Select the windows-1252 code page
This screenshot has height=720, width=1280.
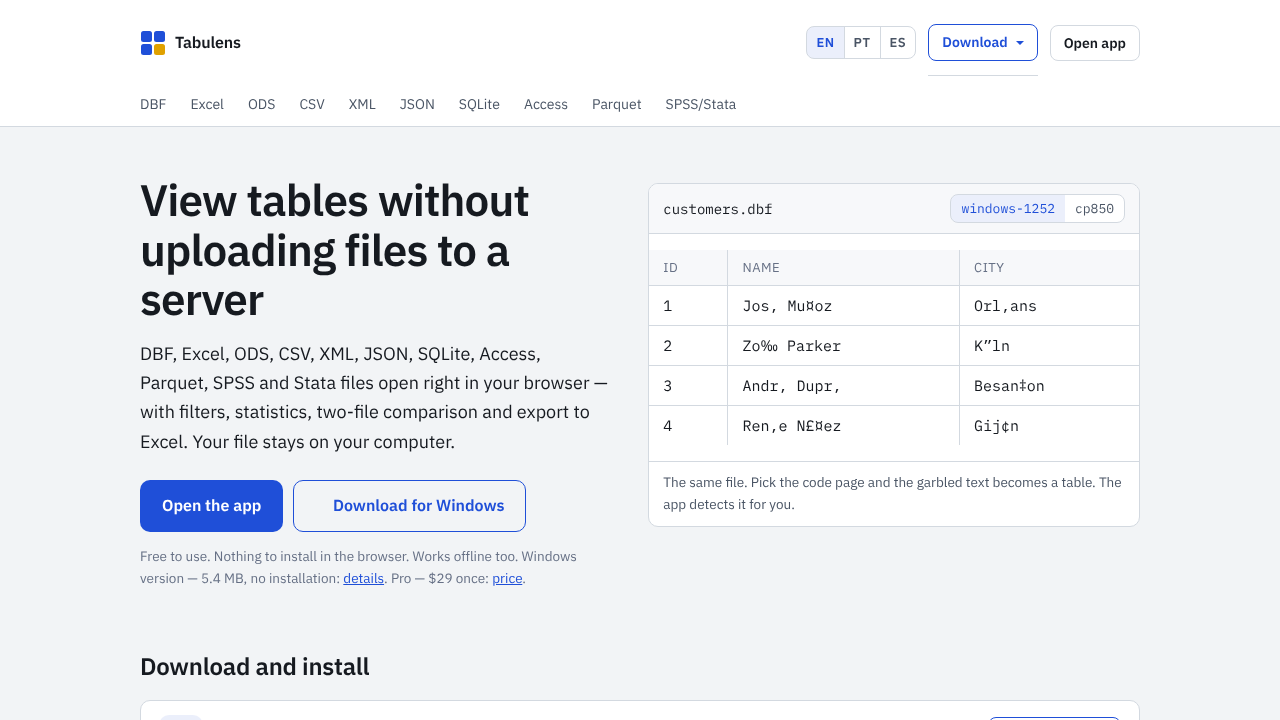tap(1008, 209)
